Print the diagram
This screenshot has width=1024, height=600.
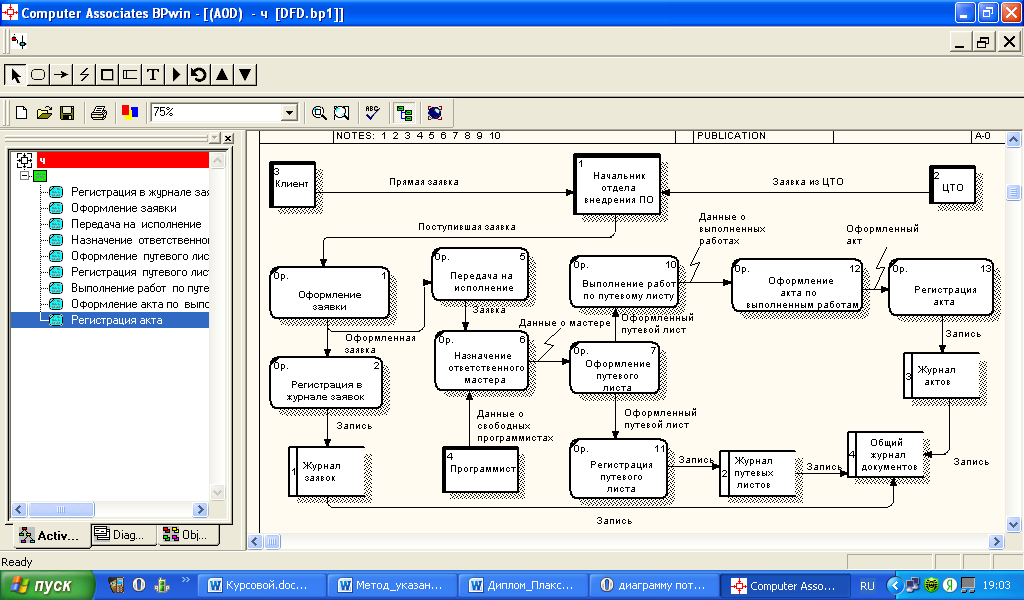99,113
